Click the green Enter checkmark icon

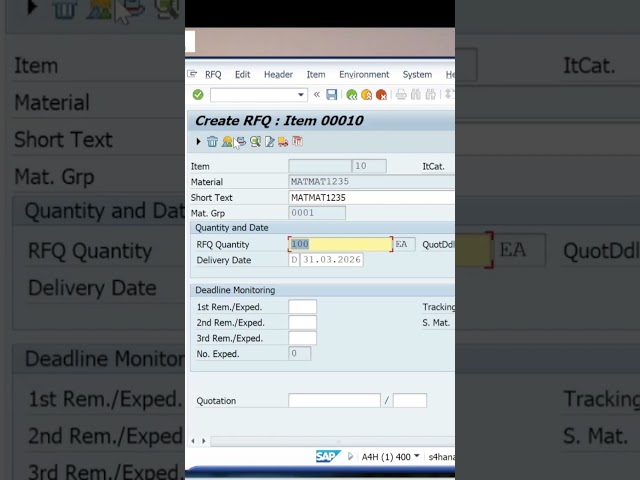click(x=198, y=95)
